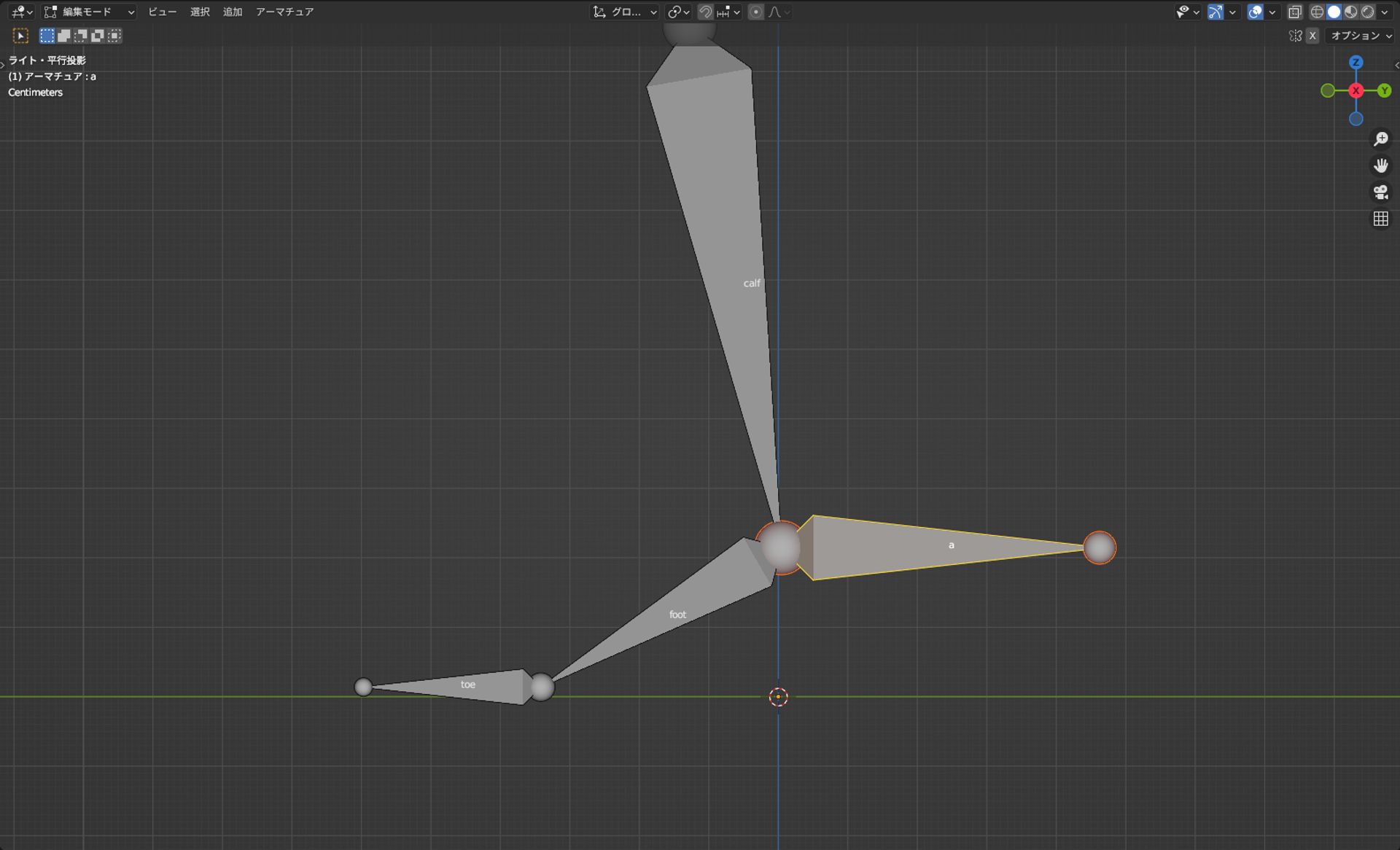Open the 編集モード mode selector
This screenshot has height=850, width=1400.
pos(87,12)
